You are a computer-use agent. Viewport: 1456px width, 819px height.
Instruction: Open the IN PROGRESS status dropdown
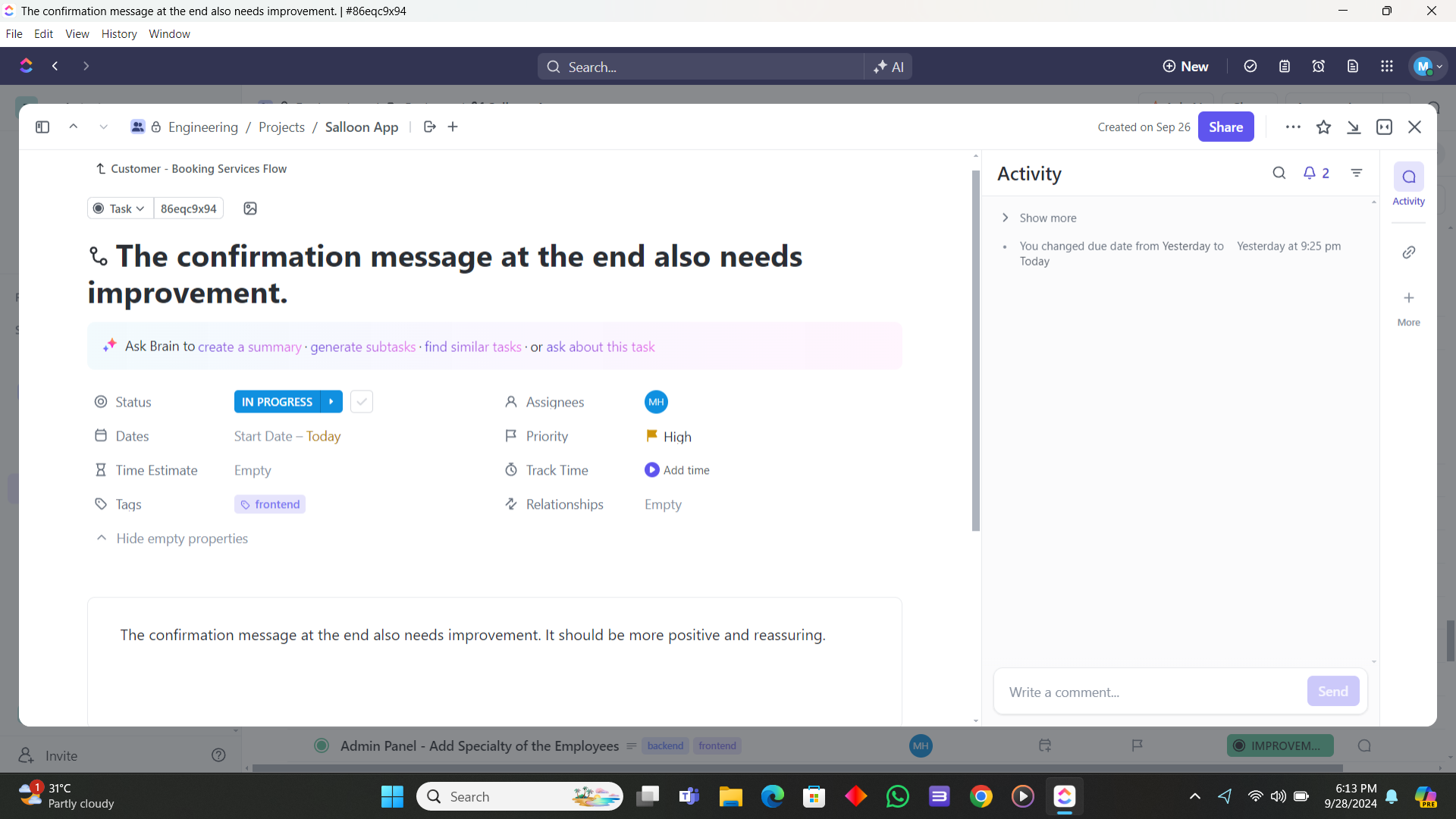pyautogui.click(x=278, y=402)
